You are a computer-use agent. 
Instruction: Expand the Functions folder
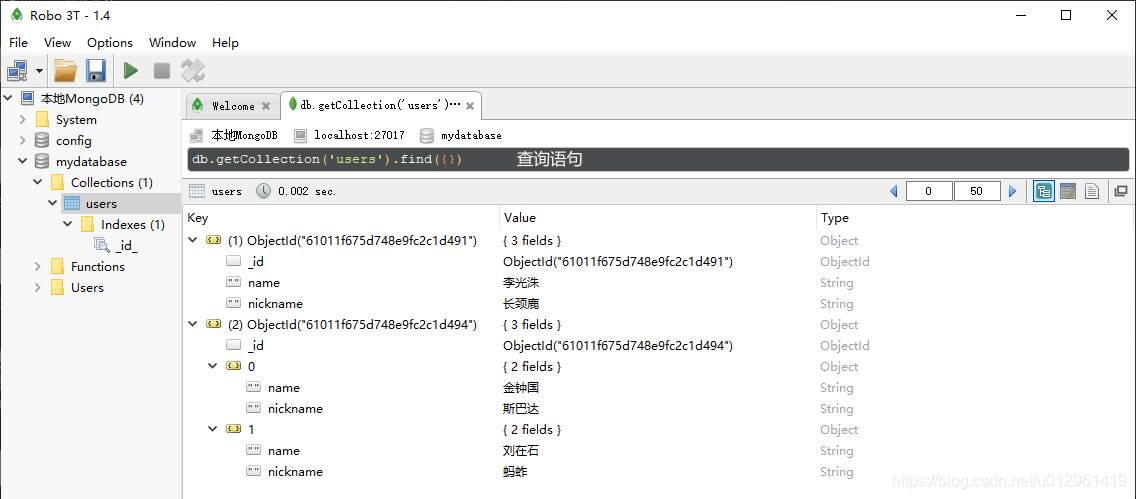pyautogui.click(x=38, y=267)
